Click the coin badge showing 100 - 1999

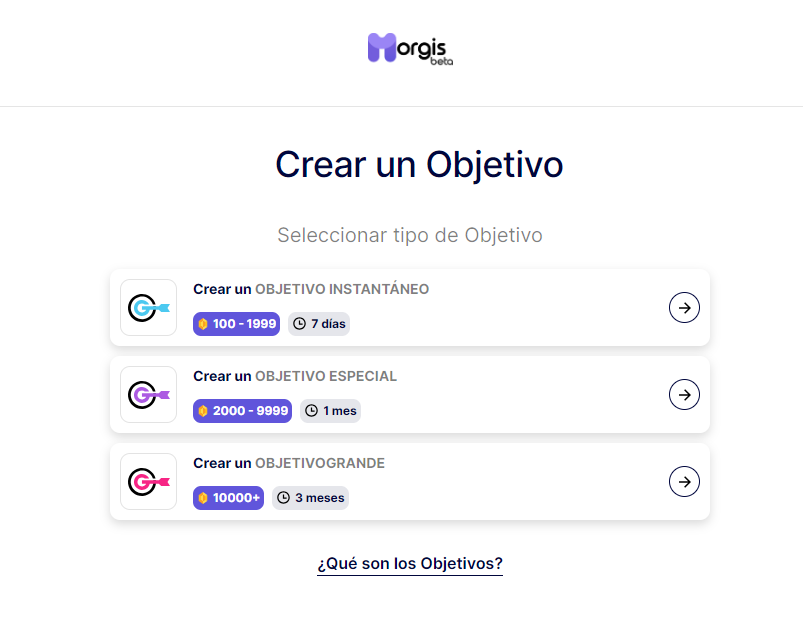point(237,324)
